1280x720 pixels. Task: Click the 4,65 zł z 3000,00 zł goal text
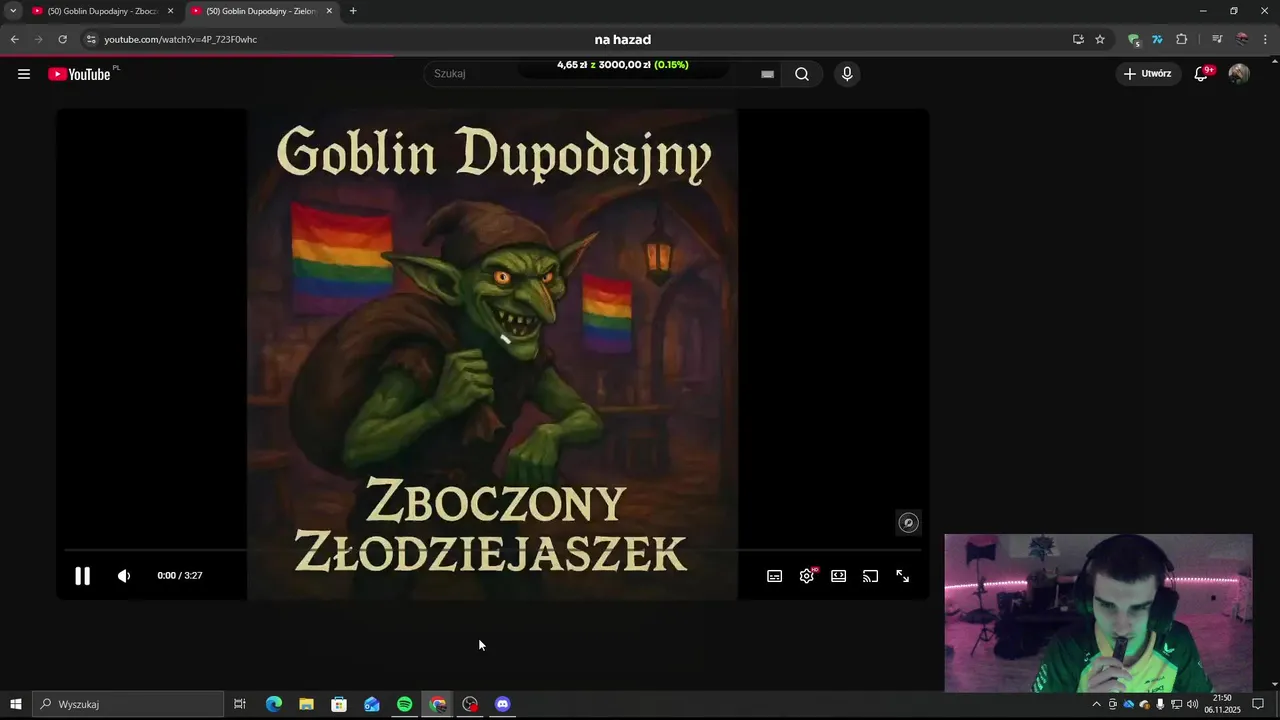[623, 65]
